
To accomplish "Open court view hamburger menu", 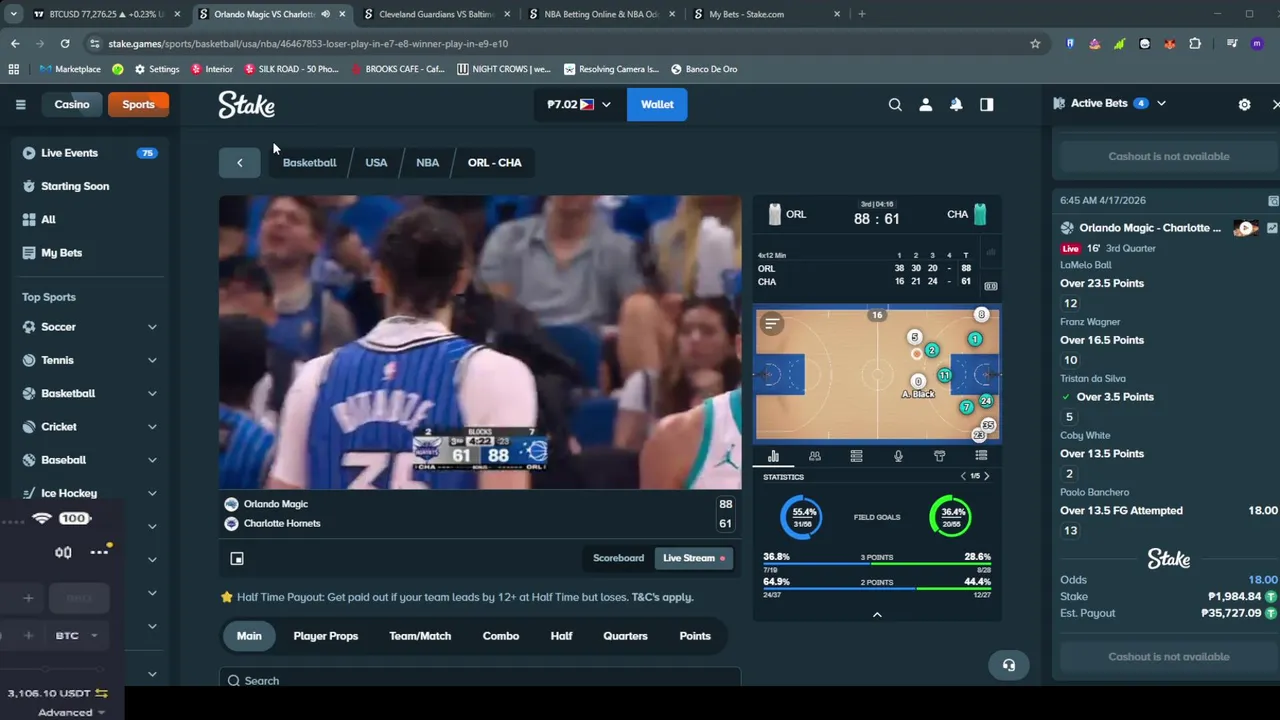I will pyautogui.click(x=771, y=324).
